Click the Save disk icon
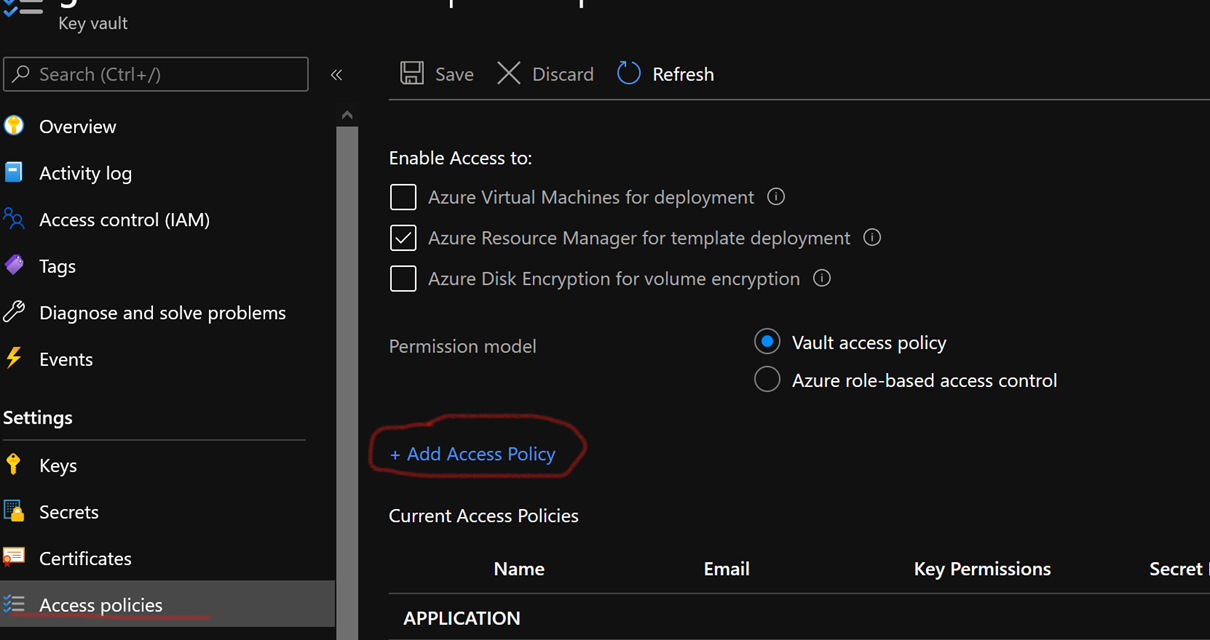 (x=412, y=73)
